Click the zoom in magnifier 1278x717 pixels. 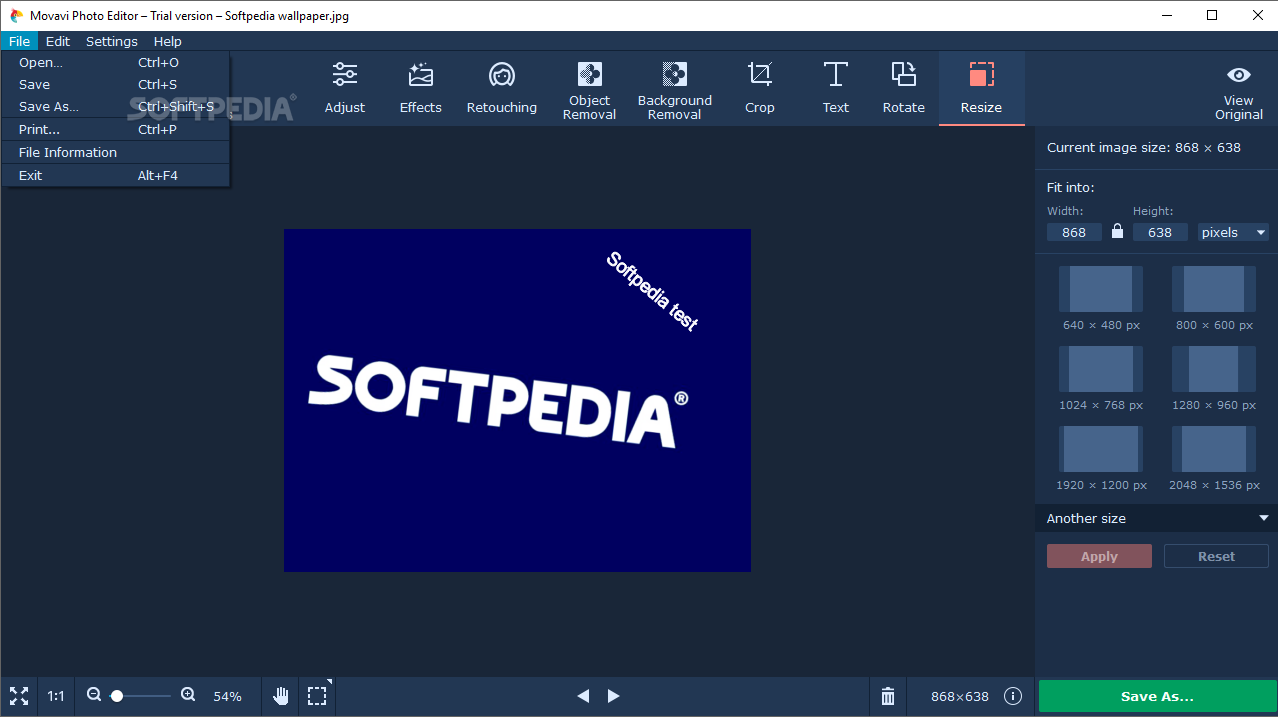click(188, 695)
